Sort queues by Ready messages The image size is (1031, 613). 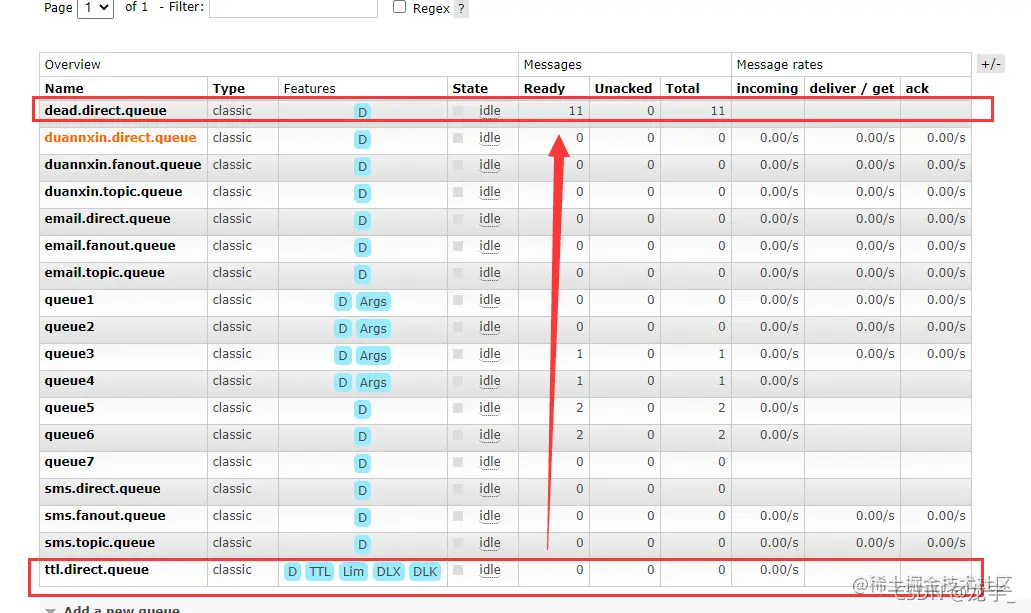point(544,88)
